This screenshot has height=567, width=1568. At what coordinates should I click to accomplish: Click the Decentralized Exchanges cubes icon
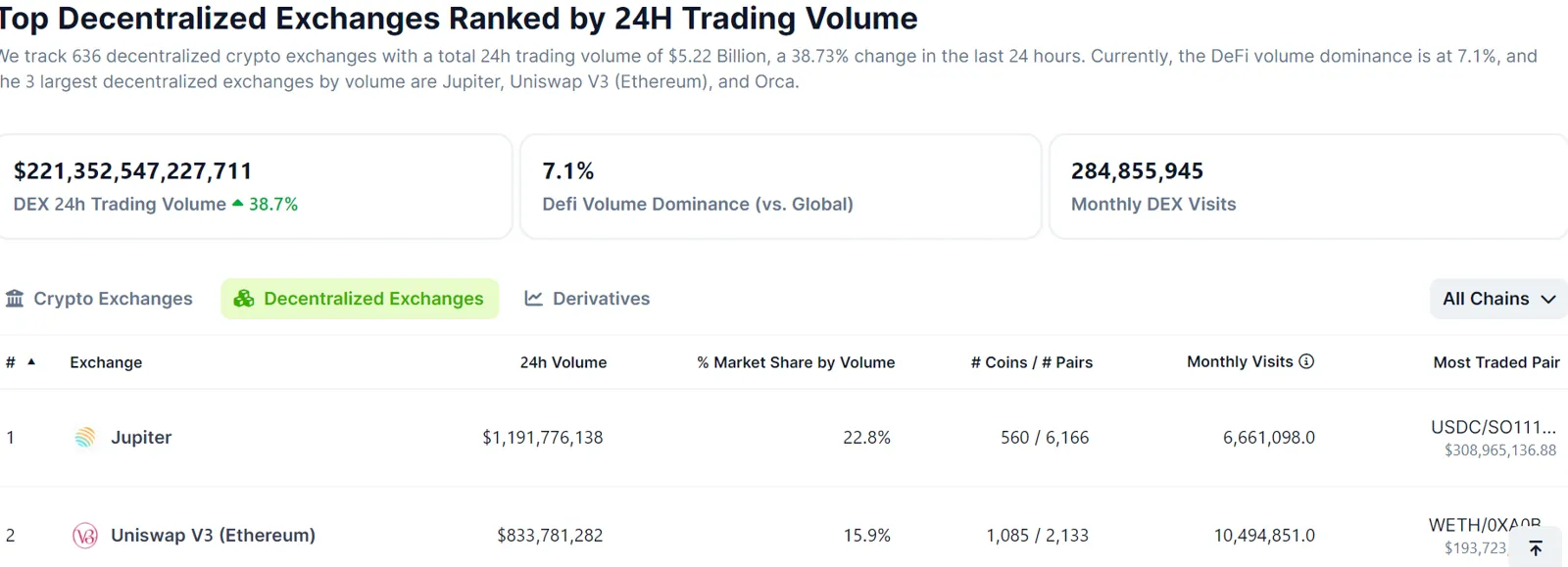(x=244, y=299)
